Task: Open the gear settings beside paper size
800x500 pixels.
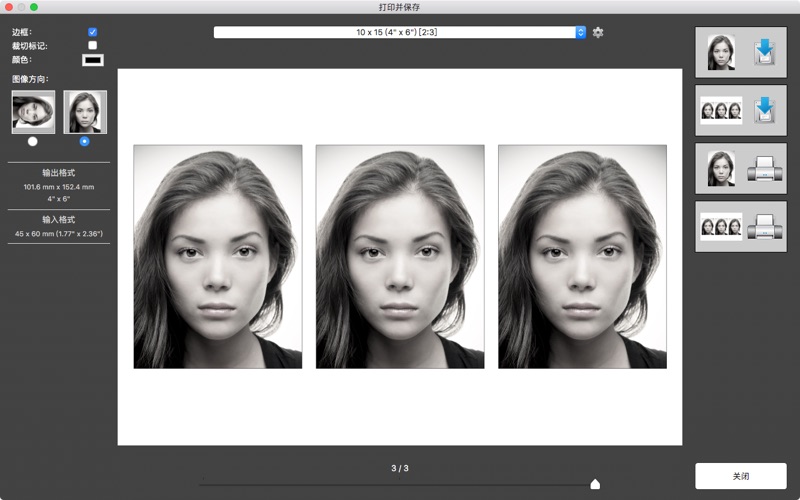Action: click(598, 32)
